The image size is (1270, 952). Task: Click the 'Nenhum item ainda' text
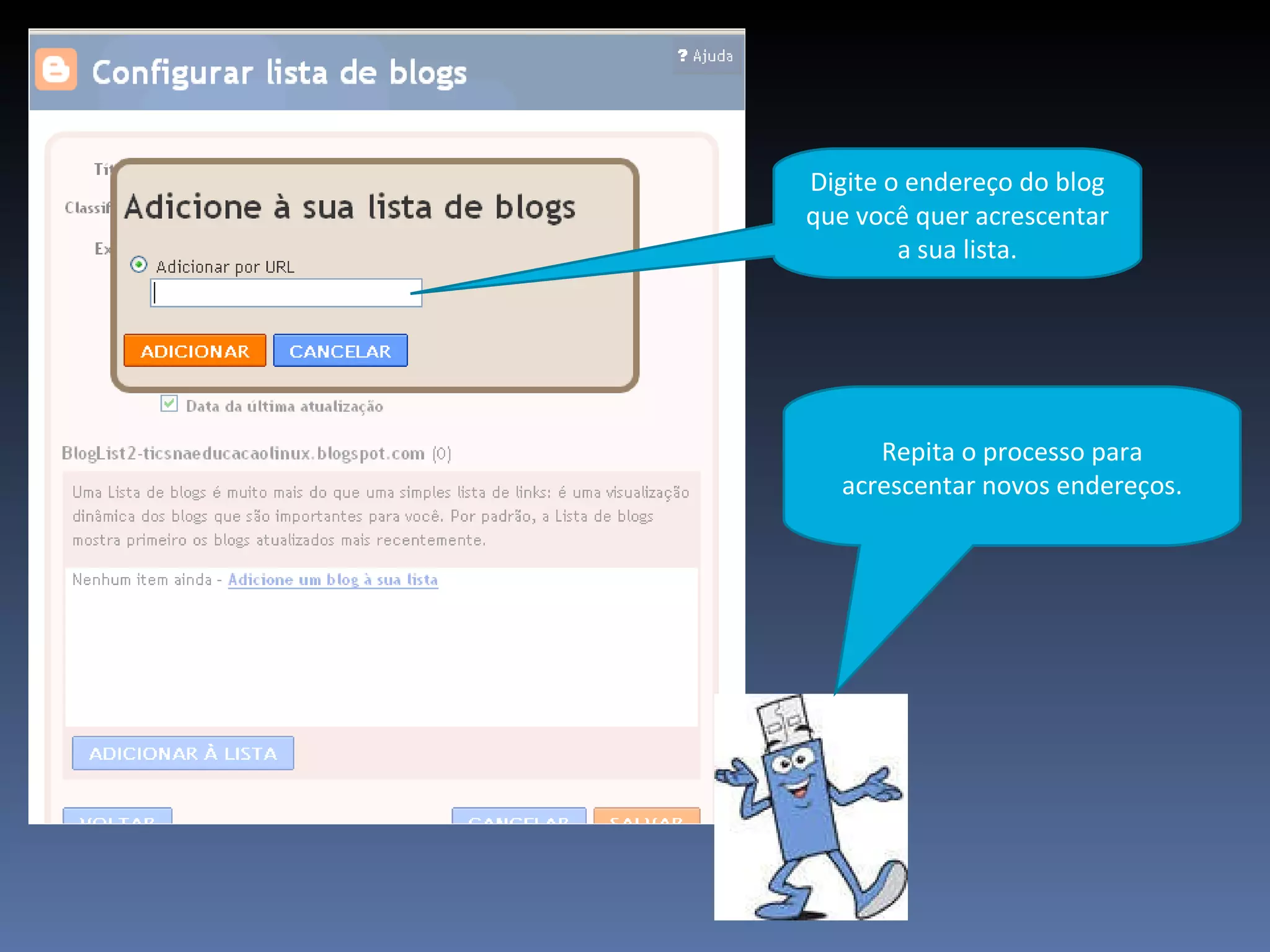pyautogui.click(x=142, y=580)
